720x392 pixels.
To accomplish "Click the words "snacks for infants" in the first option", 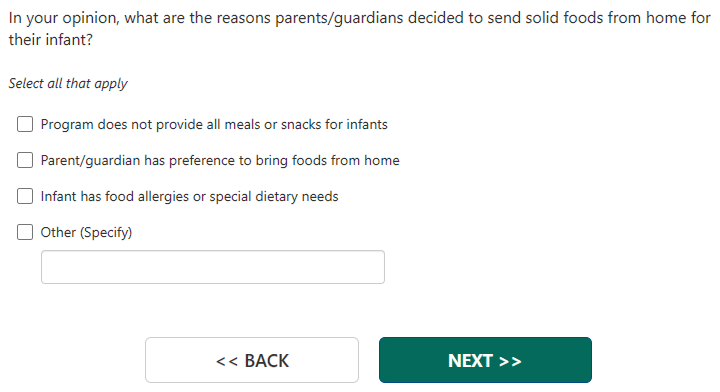I will 334,124.
